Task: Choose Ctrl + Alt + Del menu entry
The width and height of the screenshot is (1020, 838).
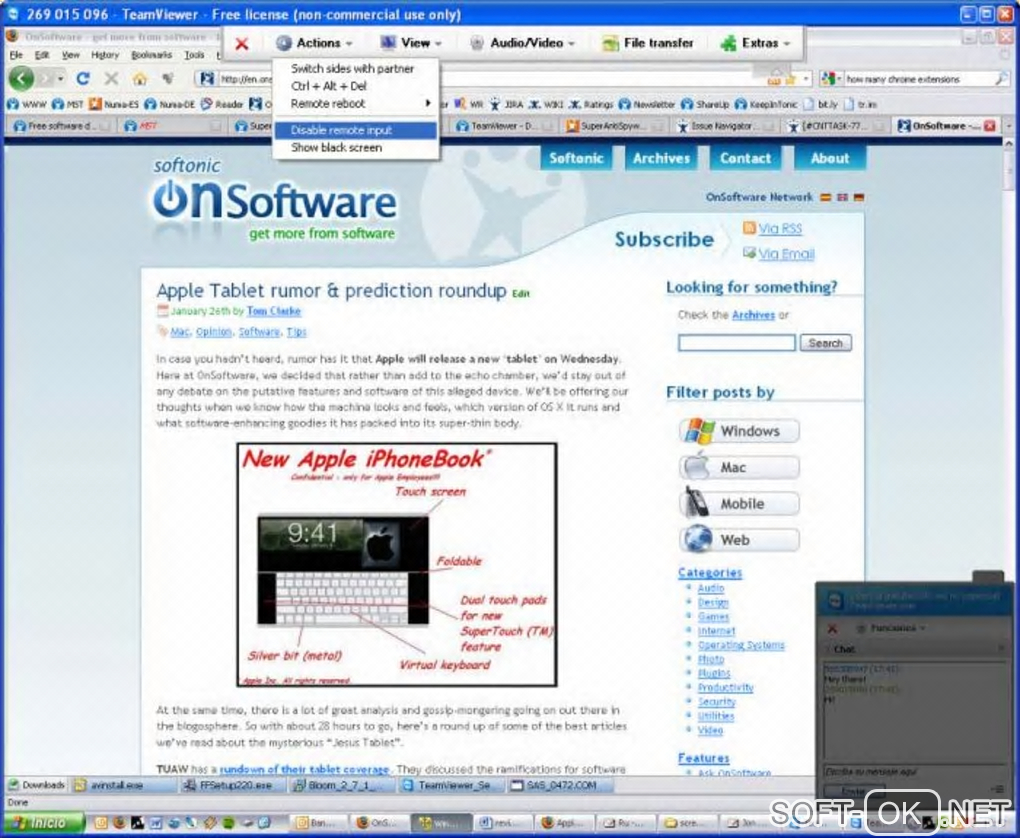Action: pyautogui.click(x=329, y=86)
